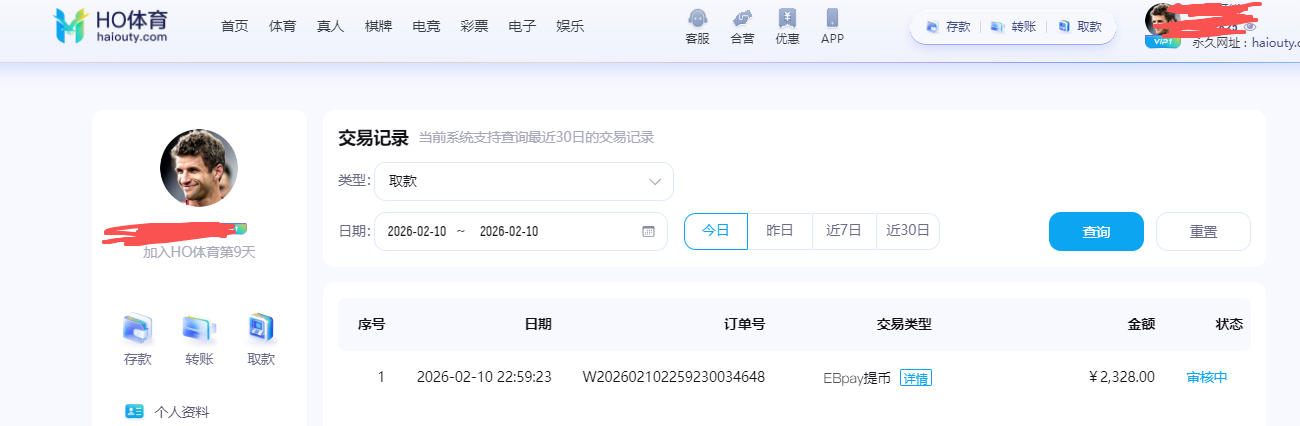Open 个人资料 profile in the sidebar
Viewport: 1300px width, 426px height.
tap(181, 412)
